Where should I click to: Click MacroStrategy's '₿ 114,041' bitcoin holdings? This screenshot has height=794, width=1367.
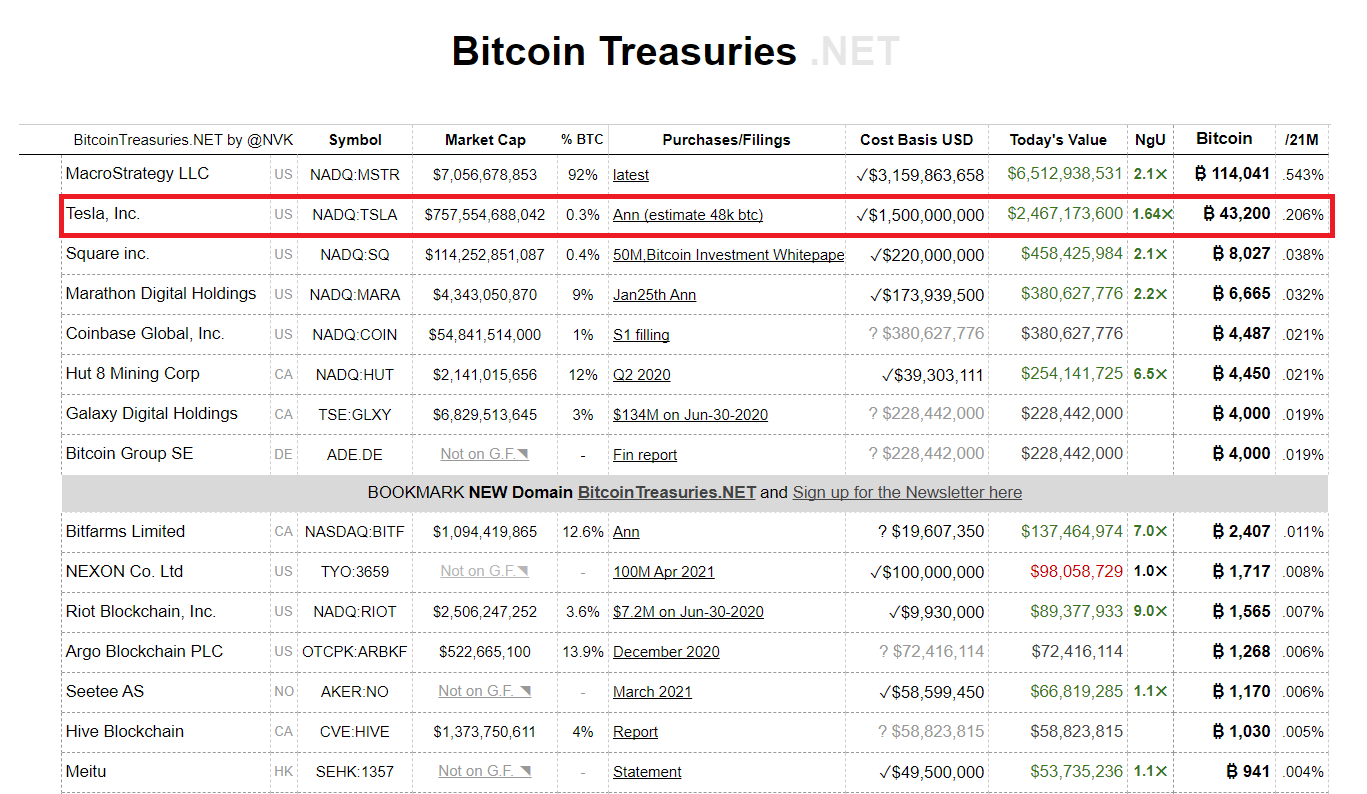1233,174
